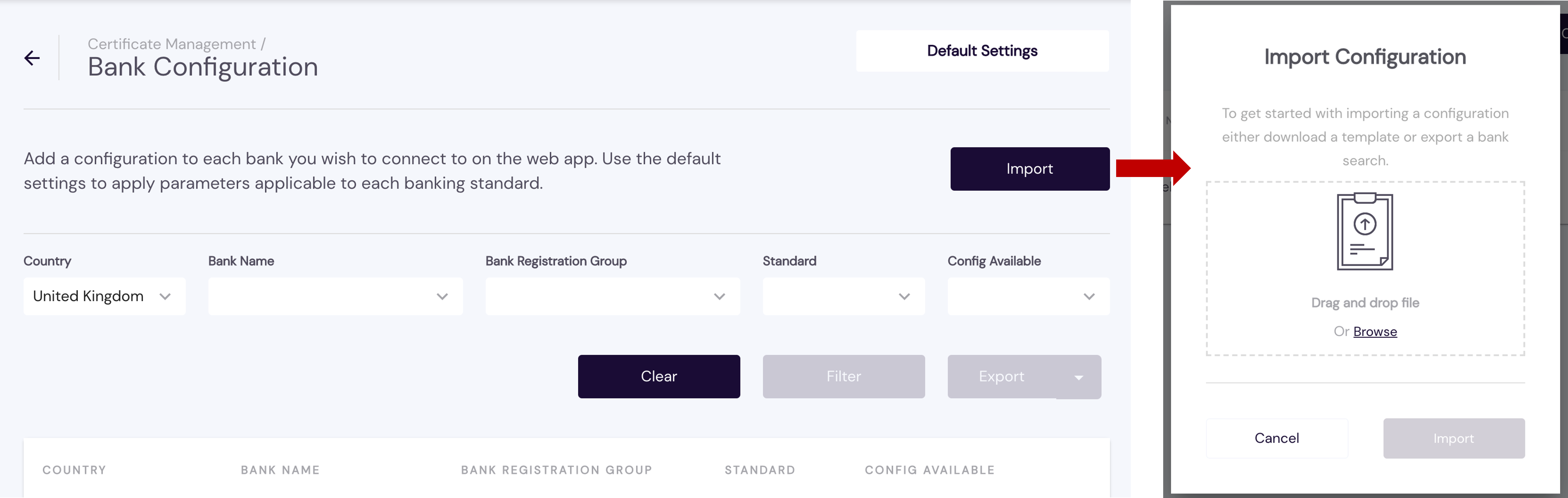Screen dimensions: 1568x498
Task: Sort by the BANK NAME column header
Action: (x=280, y=470)
